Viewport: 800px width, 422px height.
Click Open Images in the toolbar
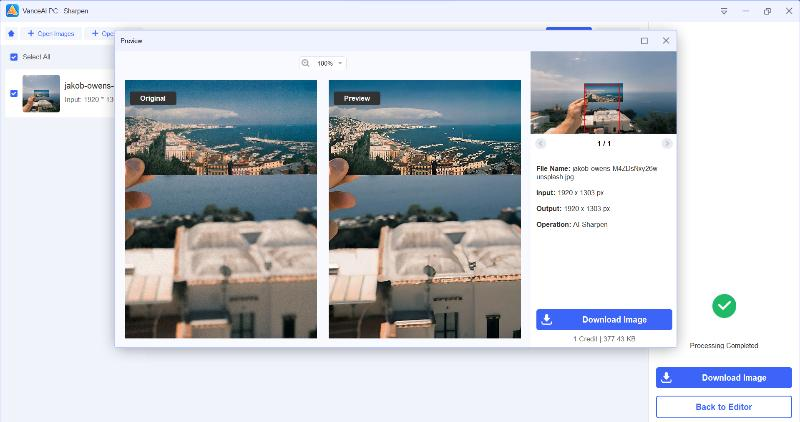click(x=52, y=33)
